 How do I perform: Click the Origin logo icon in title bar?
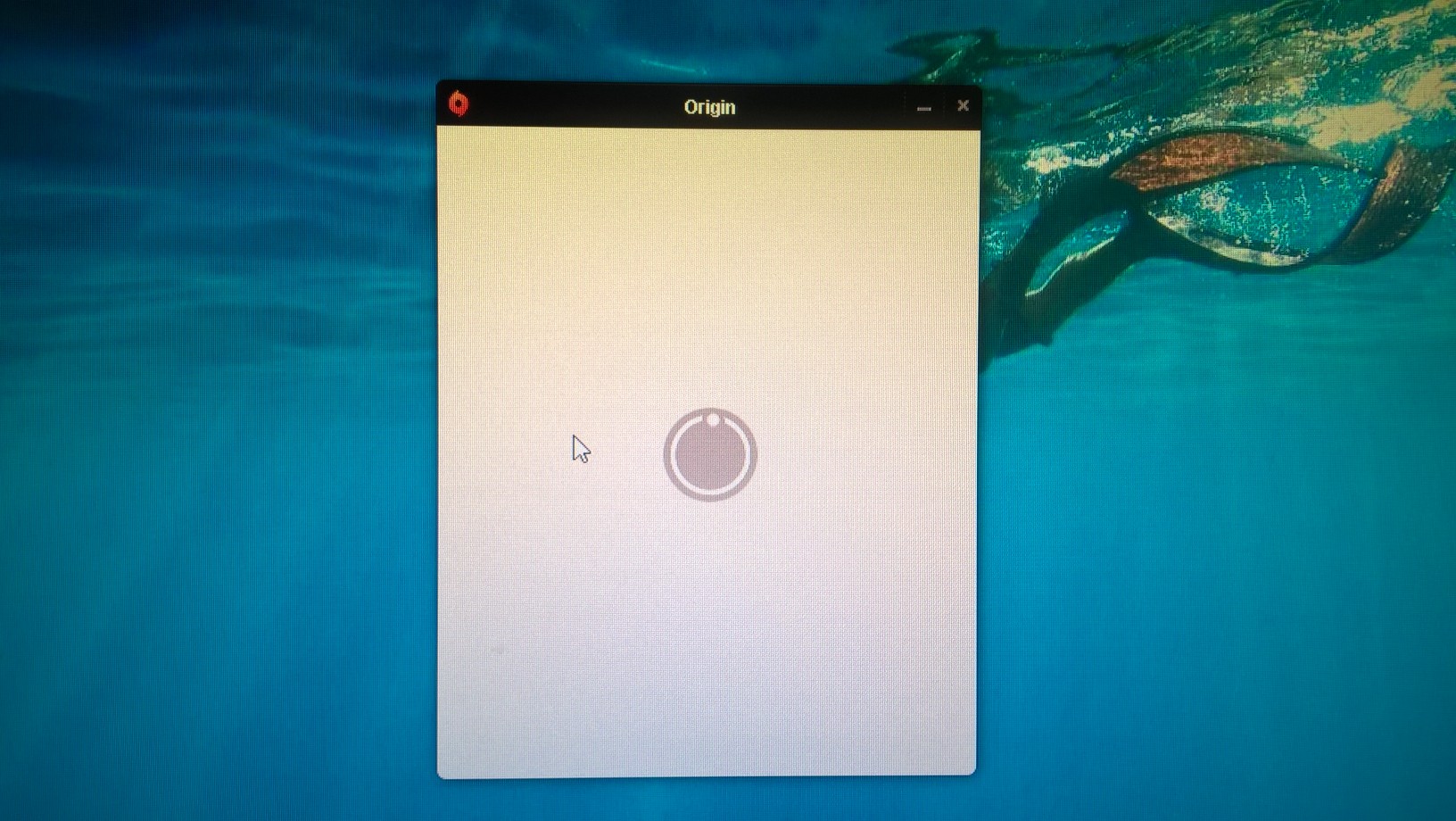coord(459,104)
